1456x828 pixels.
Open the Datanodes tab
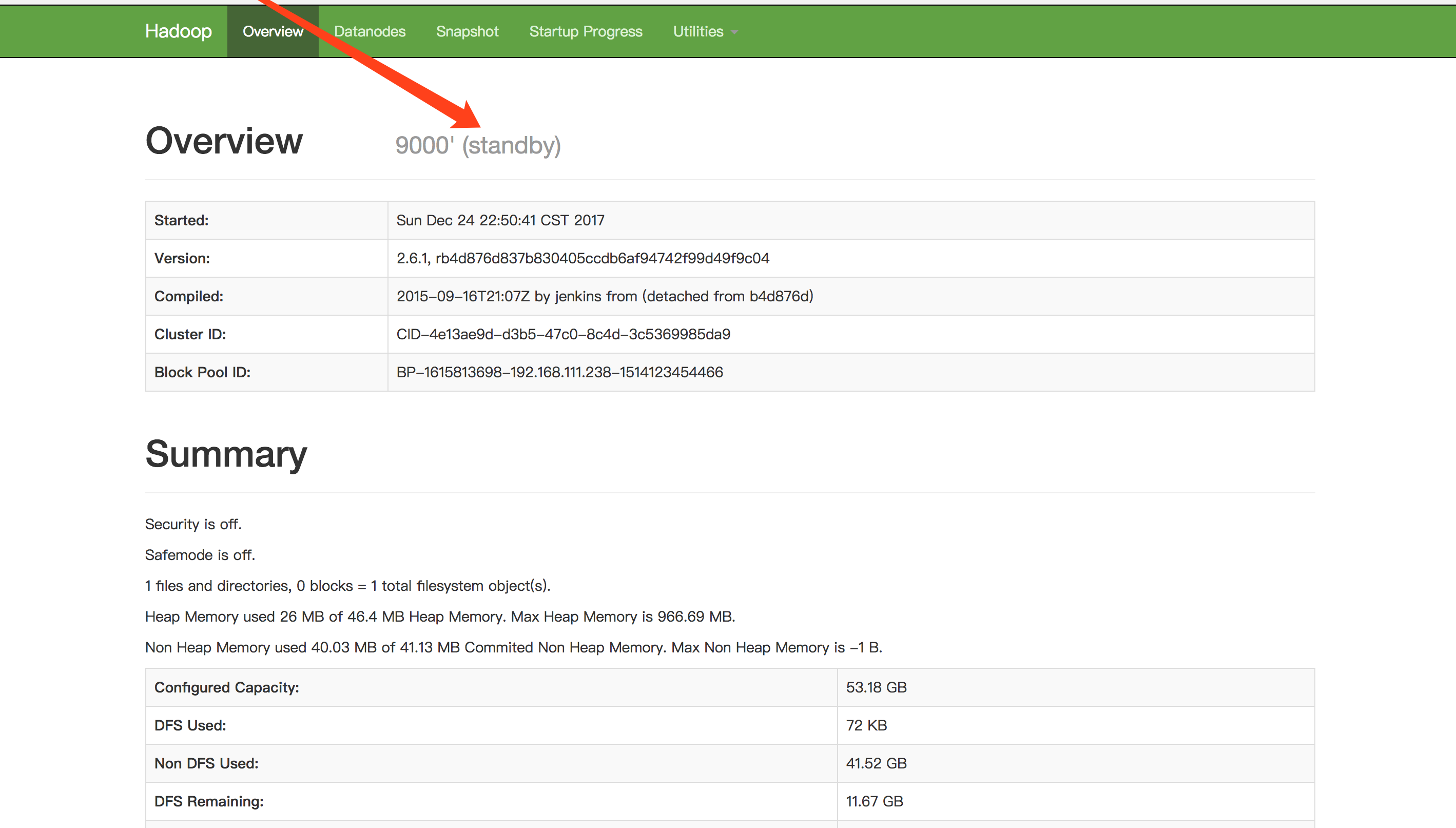[x=370, y=31]
